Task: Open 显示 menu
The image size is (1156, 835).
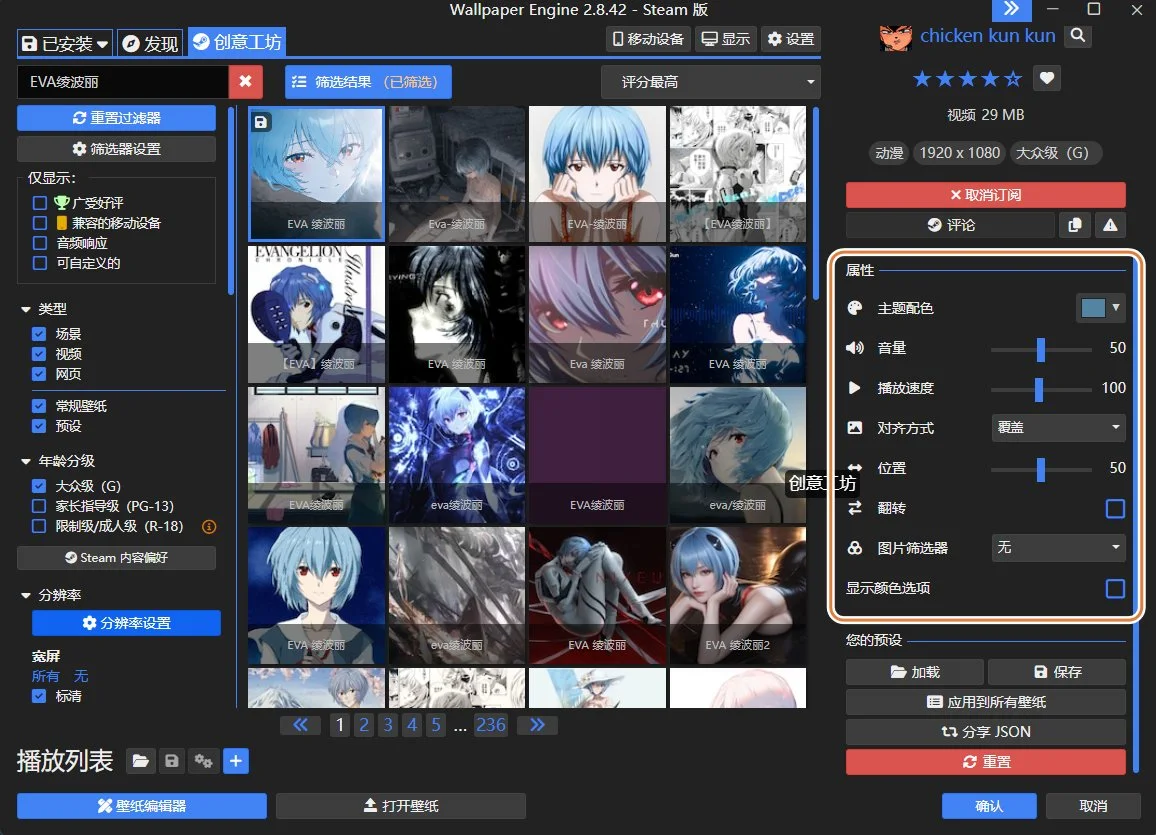Action: [x=725, y=39]
